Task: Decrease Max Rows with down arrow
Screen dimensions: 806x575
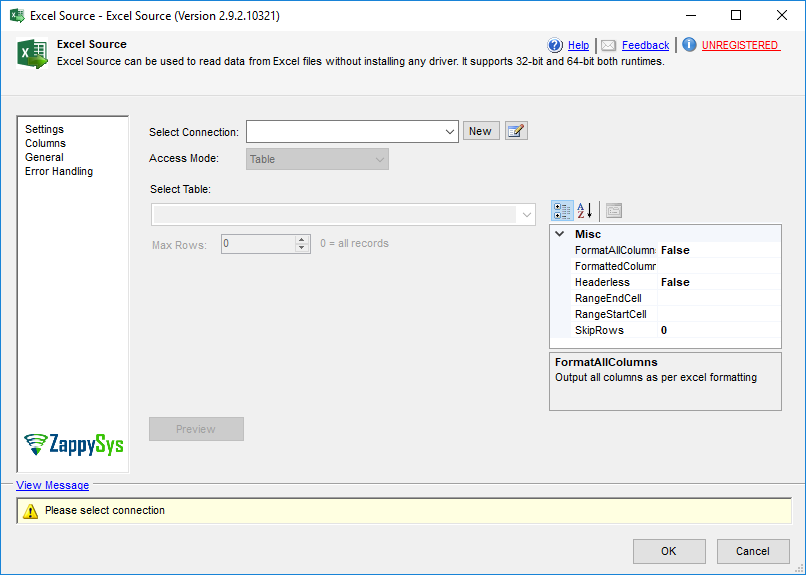Action: pos(302,248)
